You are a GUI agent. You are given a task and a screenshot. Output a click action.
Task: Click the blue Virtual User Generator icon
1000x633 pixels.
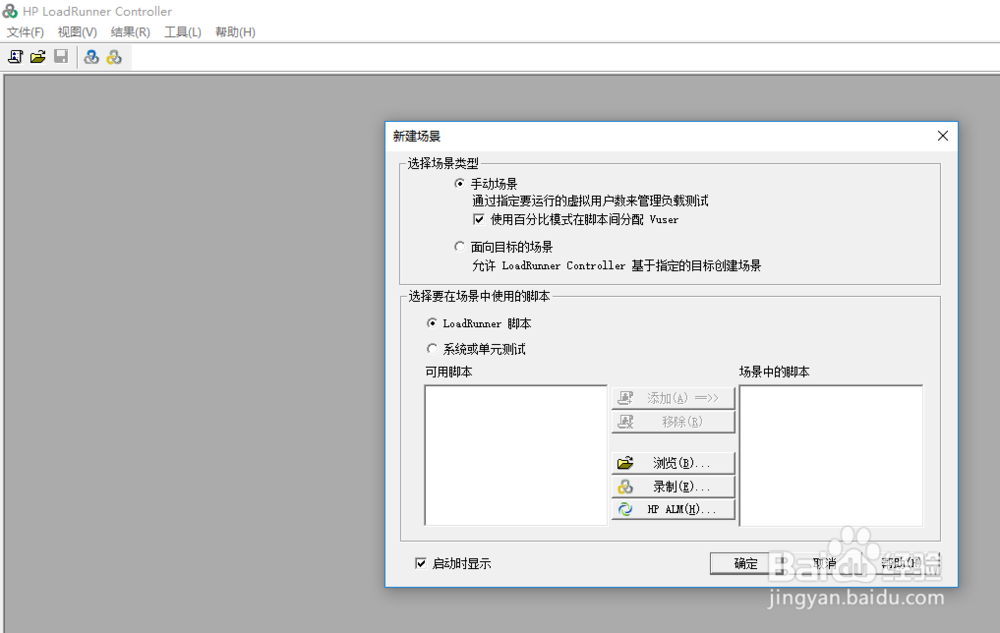pos(91,57)
